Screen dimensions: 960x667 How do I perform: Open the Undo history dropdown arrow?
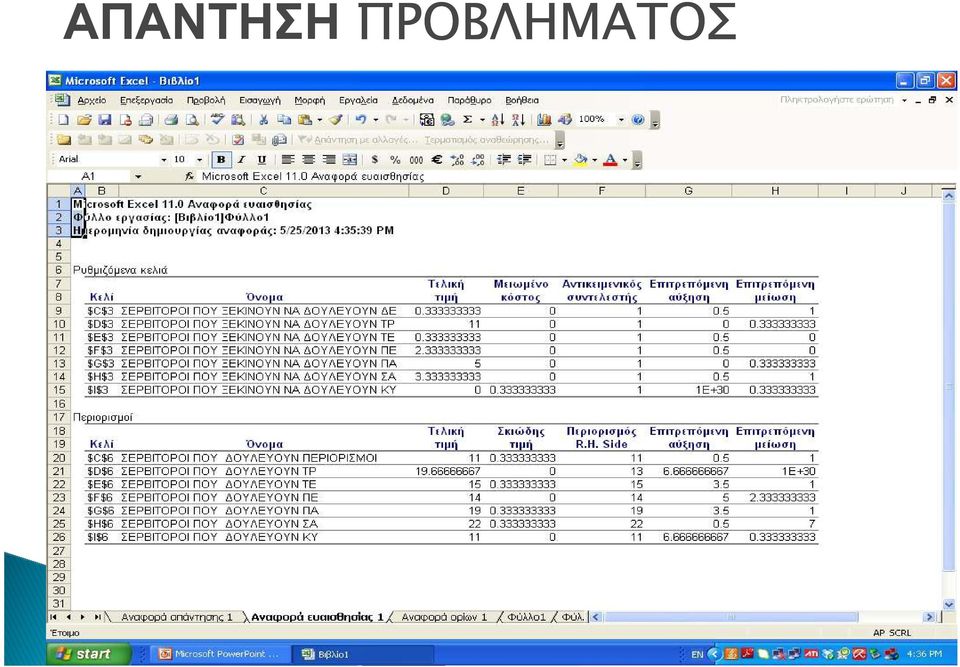click(375, 119)
